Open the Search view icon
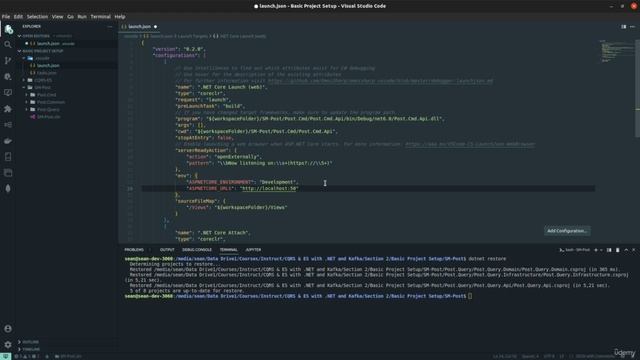640x360 pixels. pyautogui.click(x=8, y=44)
